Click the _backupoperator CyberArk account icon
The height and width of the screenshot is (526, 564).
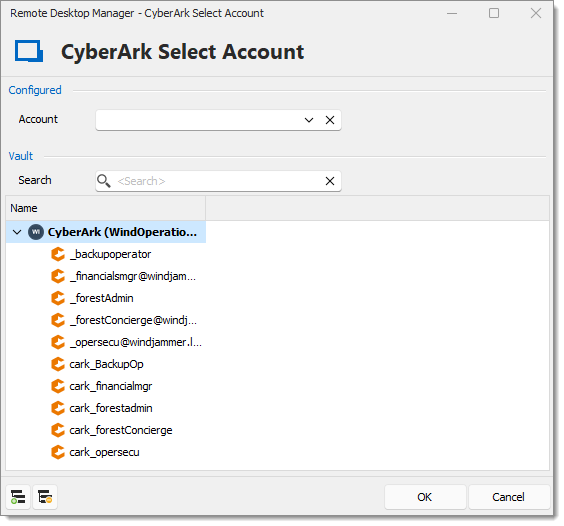click(58, 254)
